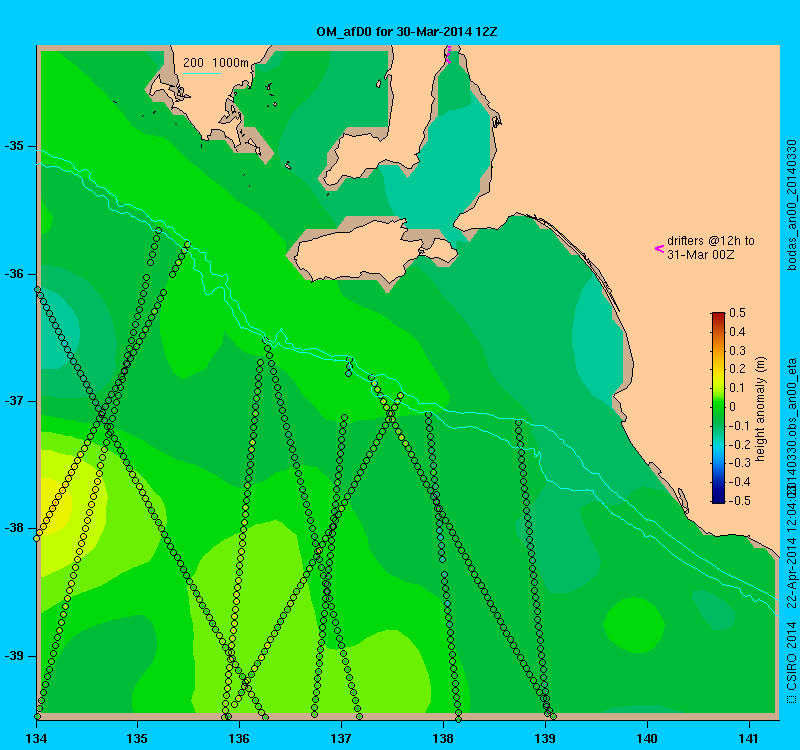
Task: Click the "height anomaly (m)" colorbar label
Action: click(761, 409)
